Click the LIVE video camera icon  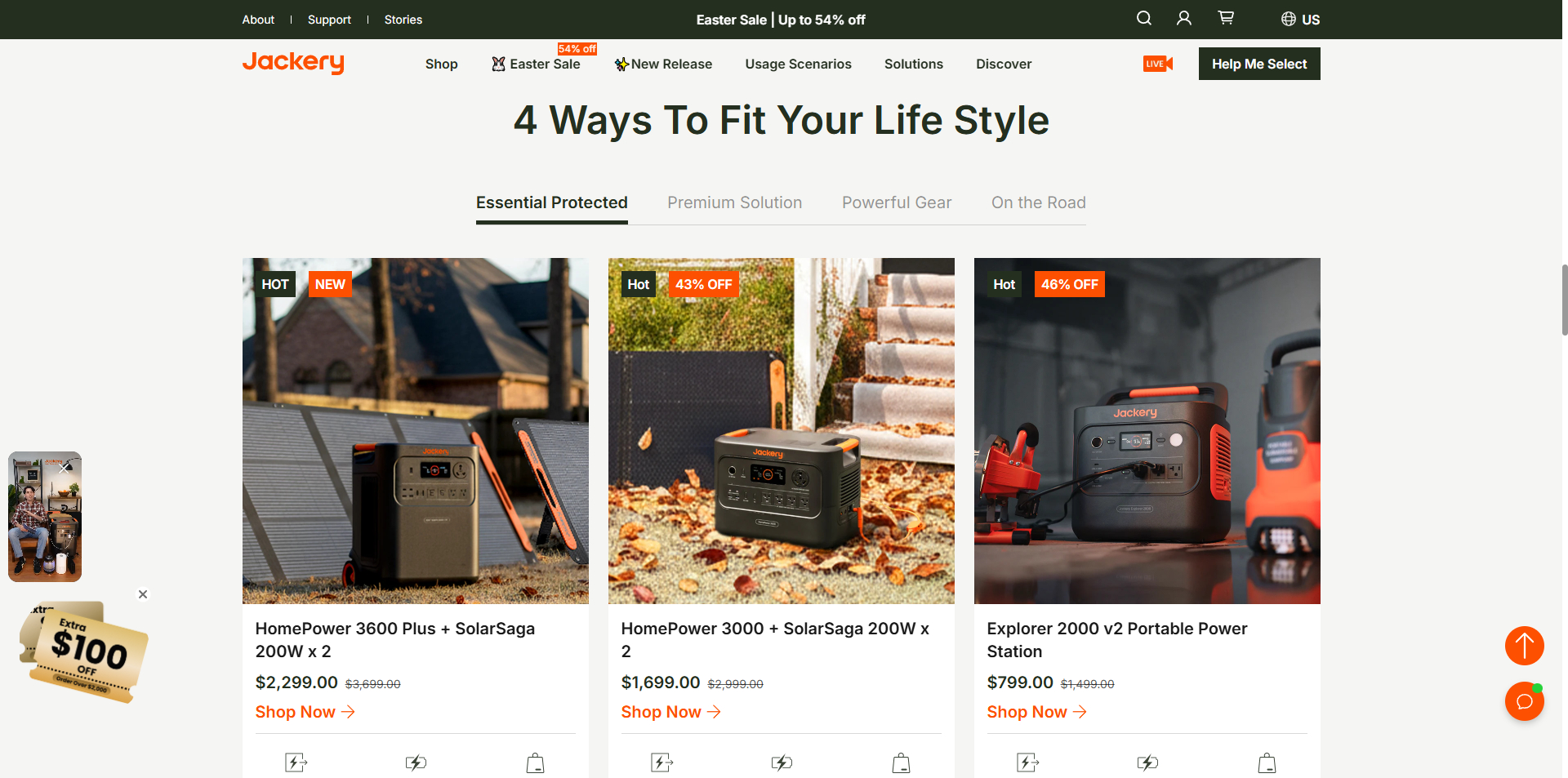(x=1158, y=64)
